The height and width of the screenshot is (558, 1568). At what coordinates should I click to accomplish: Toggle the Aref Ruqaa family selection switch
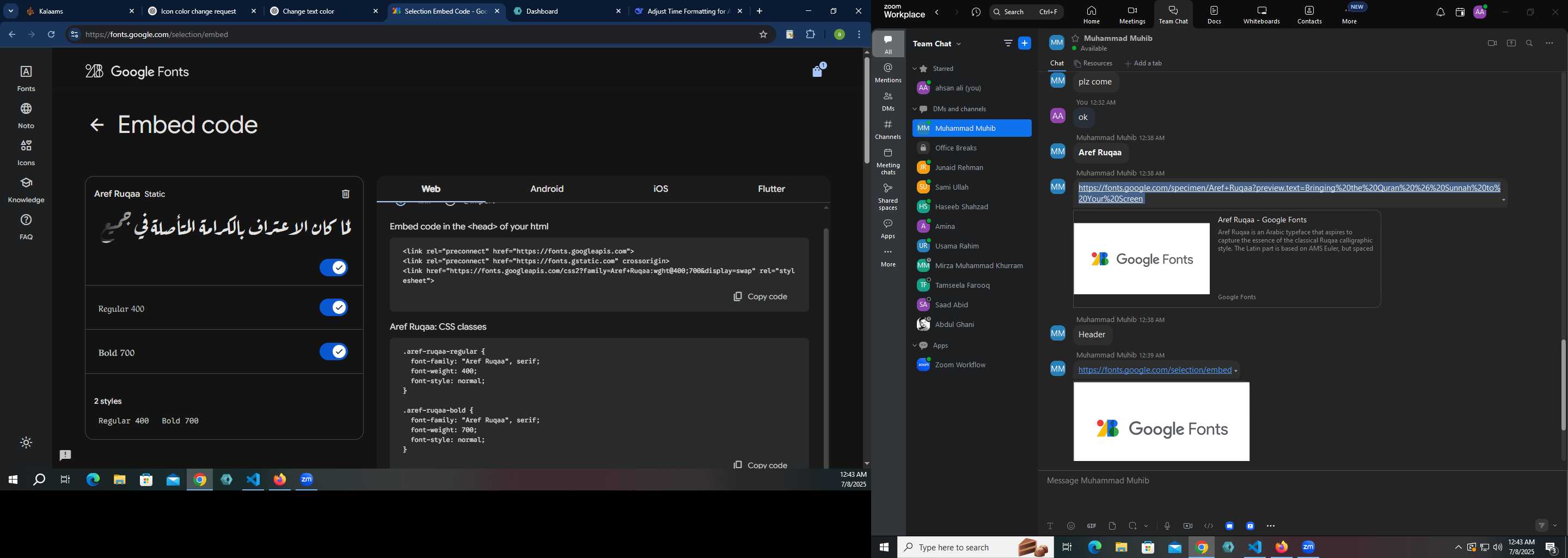334,268
